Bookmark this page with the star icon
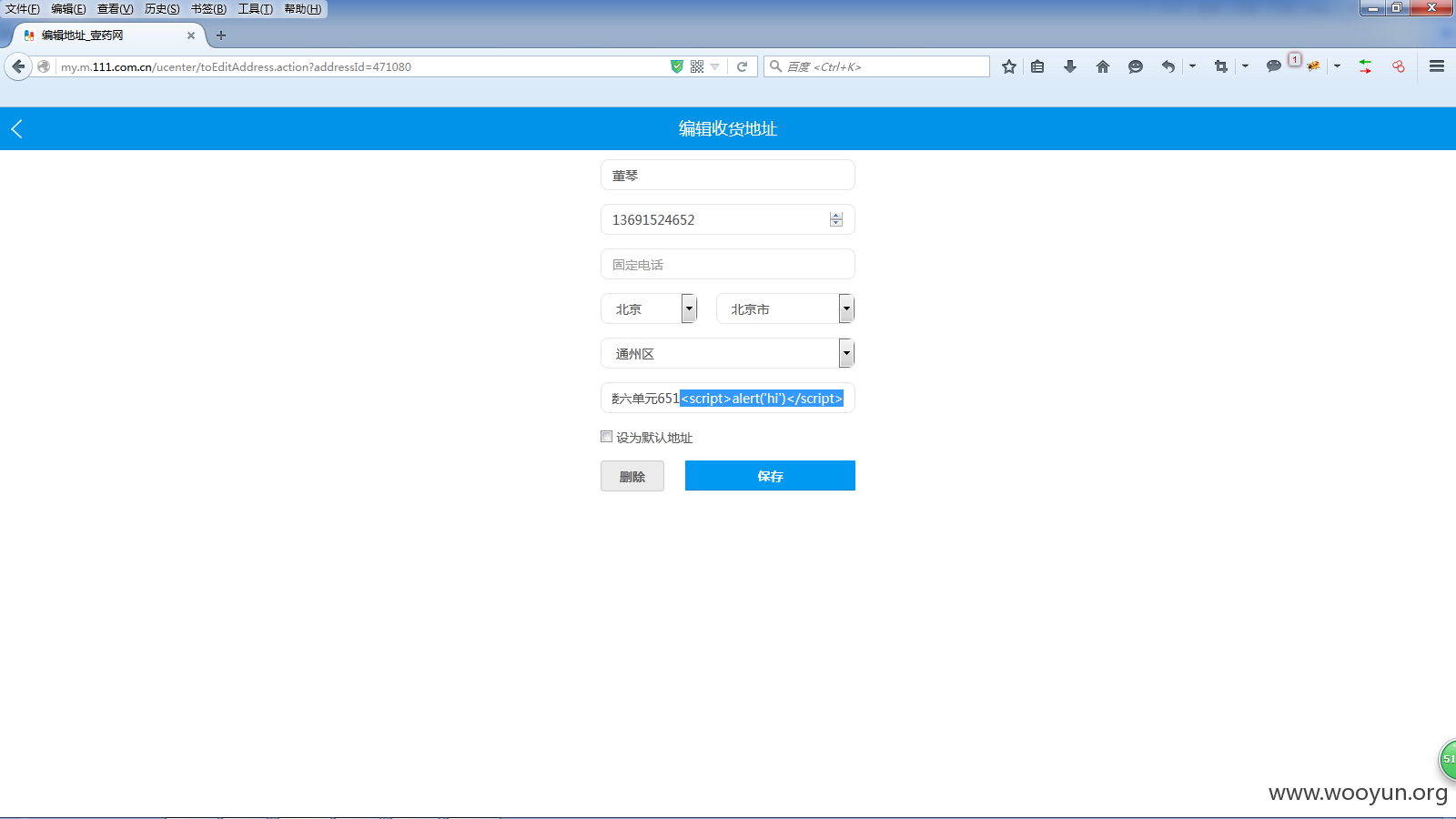Image resolution: width=1456 pixels, height=819 pixels. 1009,66
